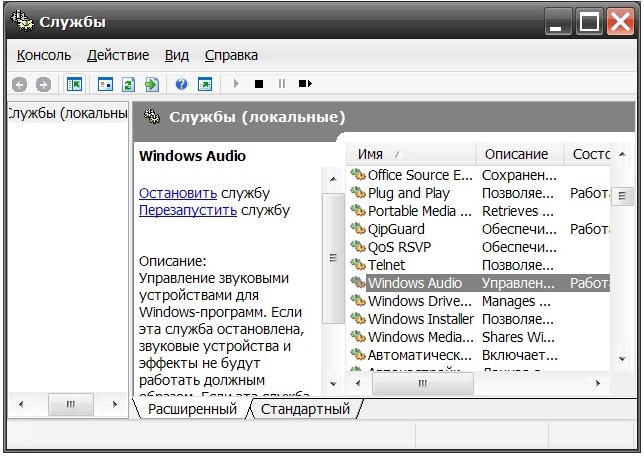Screen dimensions: 644x457
Task: Click the Start service play icon
Action: 236,84
